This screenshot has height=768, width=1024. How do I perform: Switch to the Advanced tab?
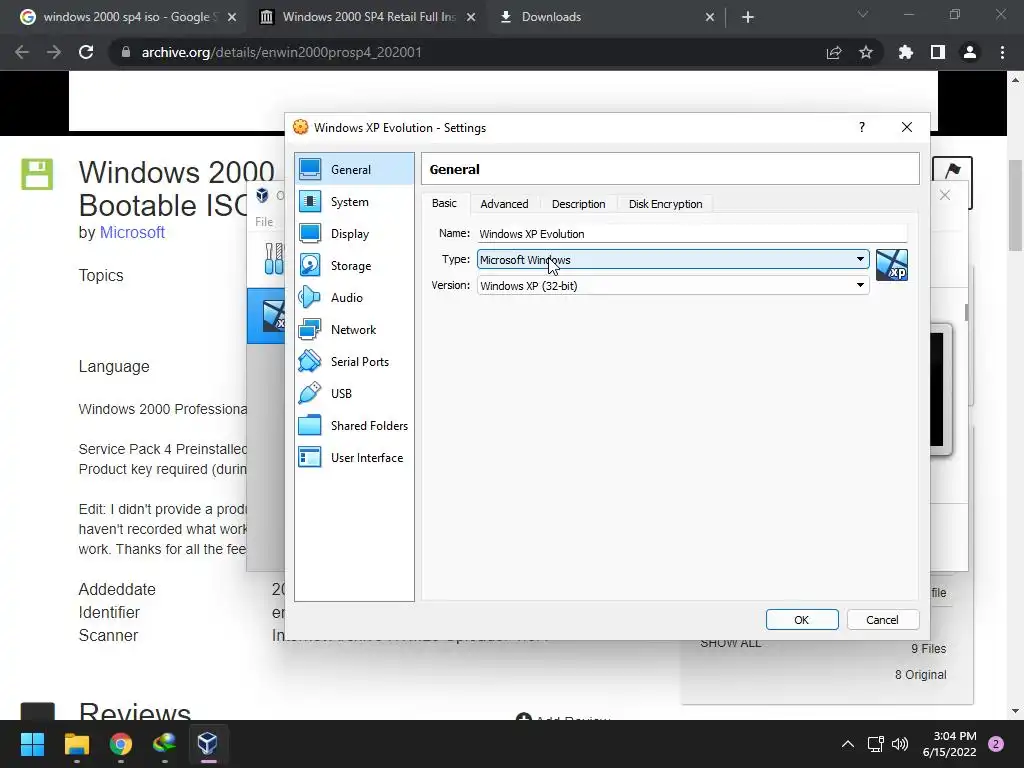coord(504,204)
